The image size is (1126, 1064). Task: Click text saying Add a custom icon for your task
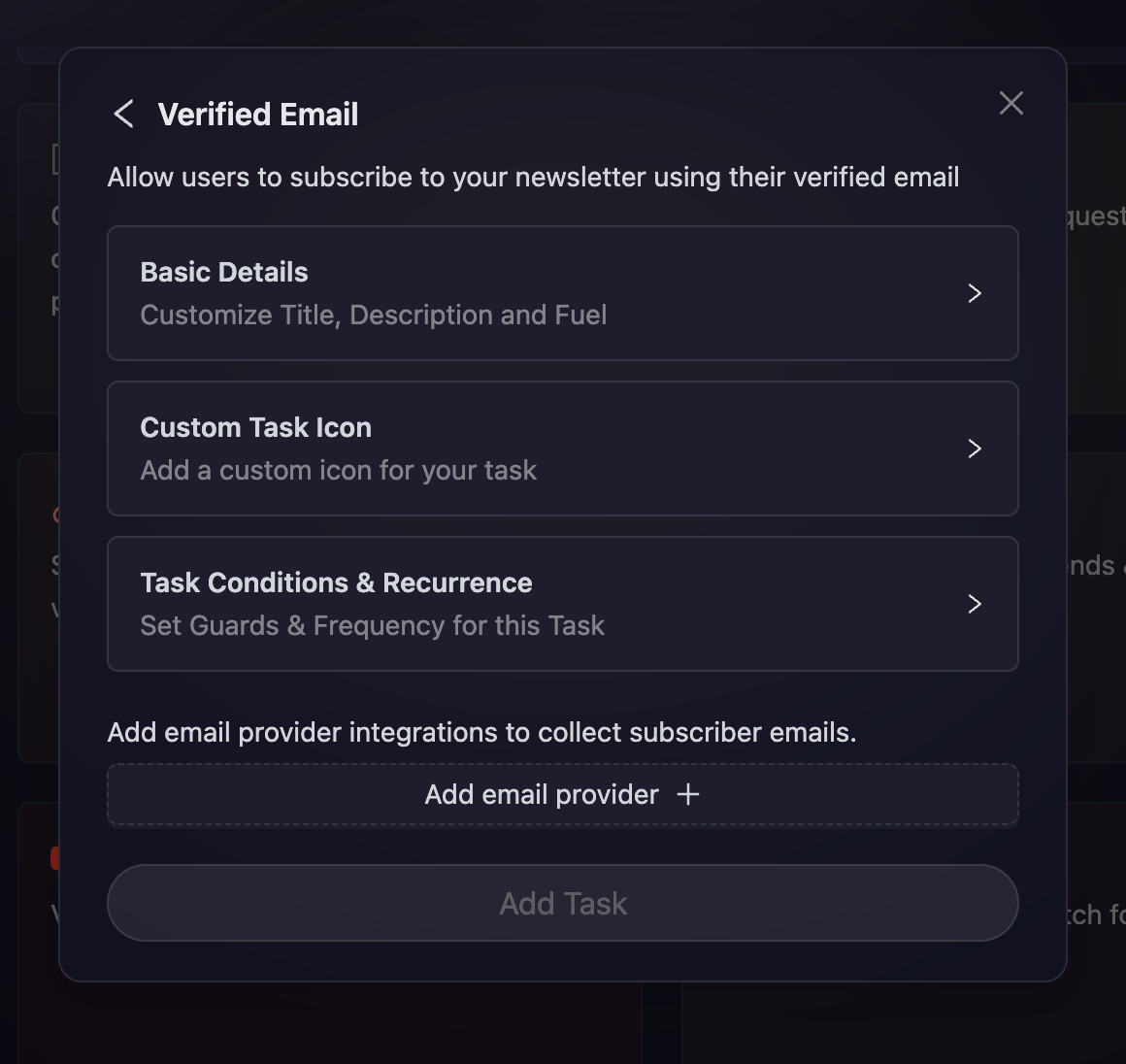(x=339, y=470)
